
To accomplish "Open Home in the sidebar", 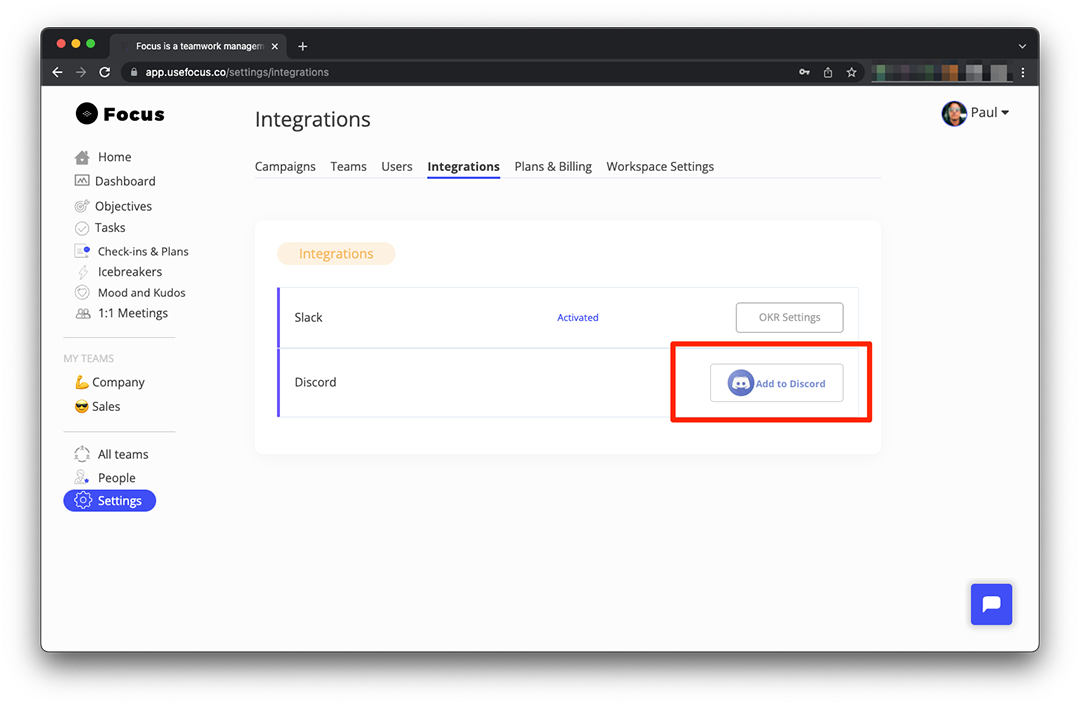I will tap(114, 157).
